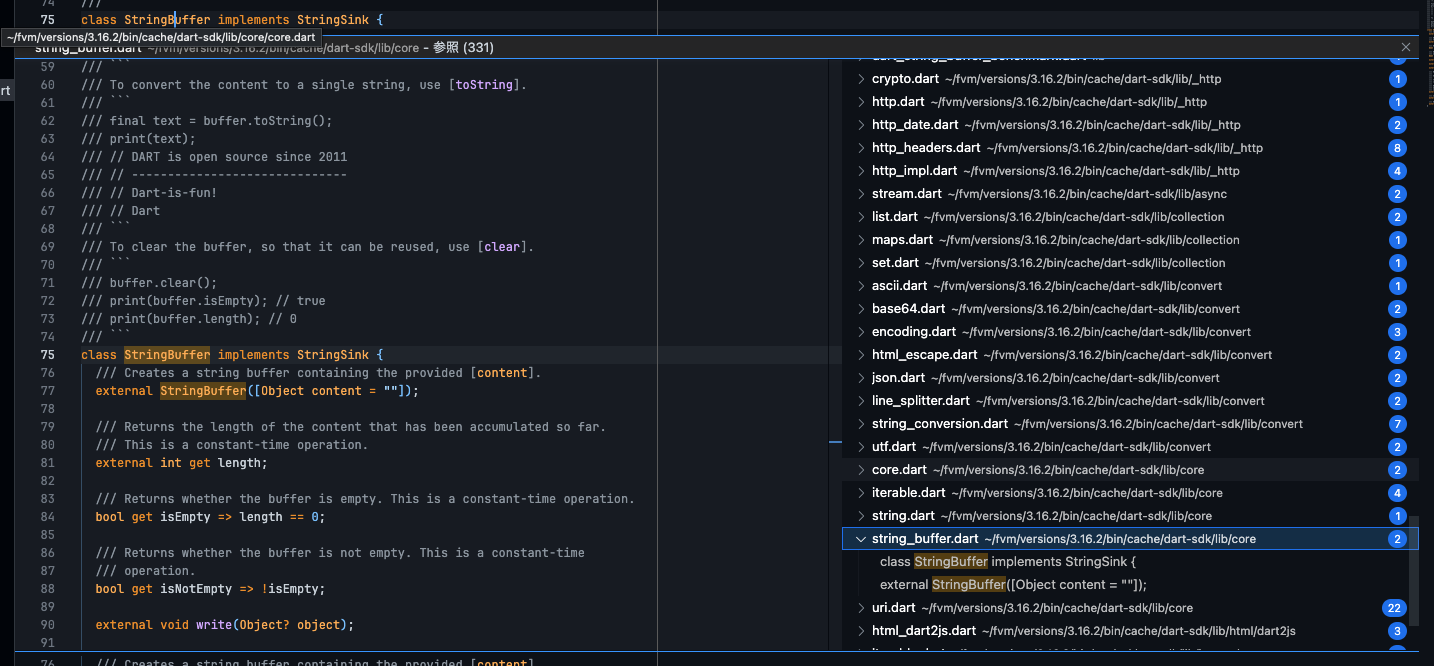1434x666 pixels.
Task: Expand uri.dart reference group
Action: pyautogui.click(x=861, y=608)
